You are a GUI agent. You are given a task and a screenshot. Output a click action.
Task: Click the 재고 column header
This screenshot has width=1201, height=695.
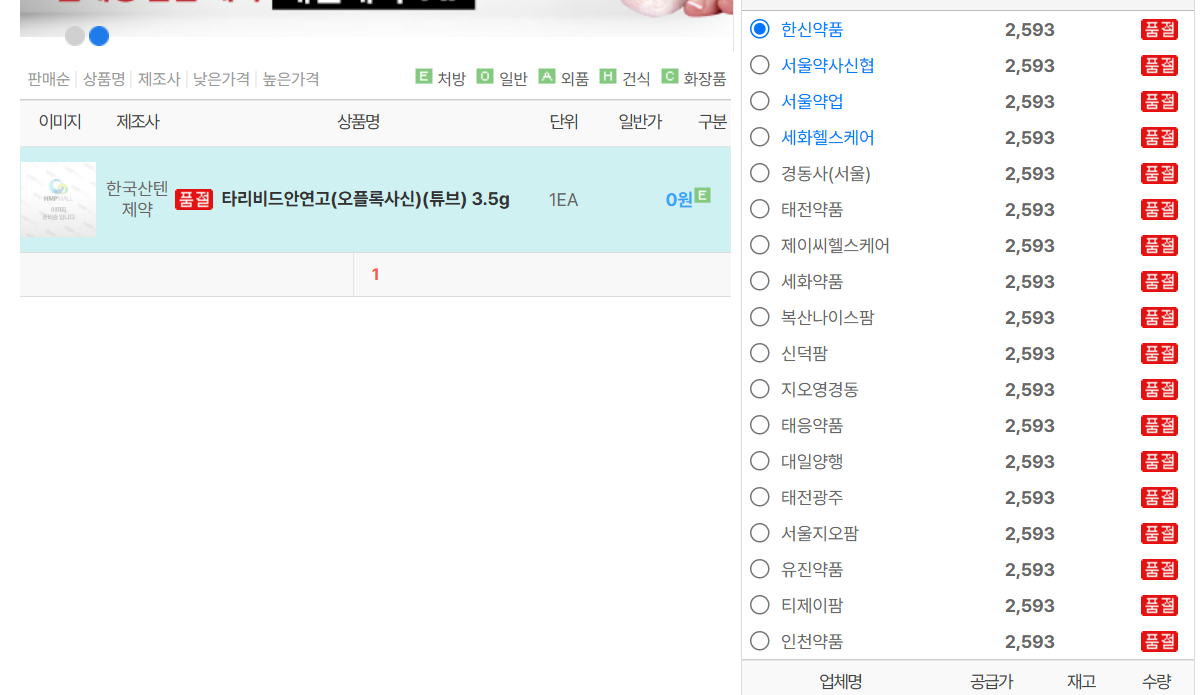tap(1081, 682)
